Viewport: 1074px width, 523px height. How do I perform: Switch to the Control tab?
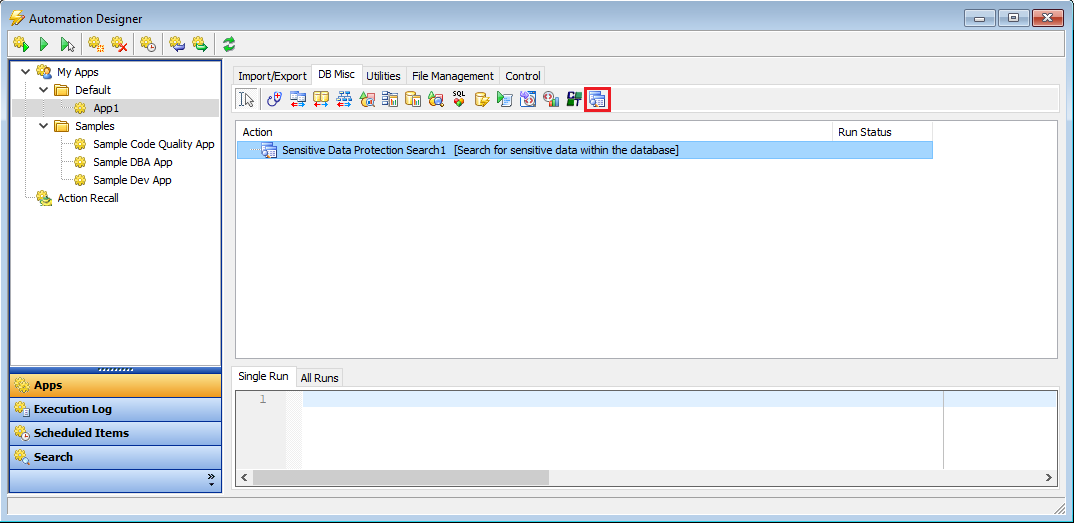click(523, 76)
